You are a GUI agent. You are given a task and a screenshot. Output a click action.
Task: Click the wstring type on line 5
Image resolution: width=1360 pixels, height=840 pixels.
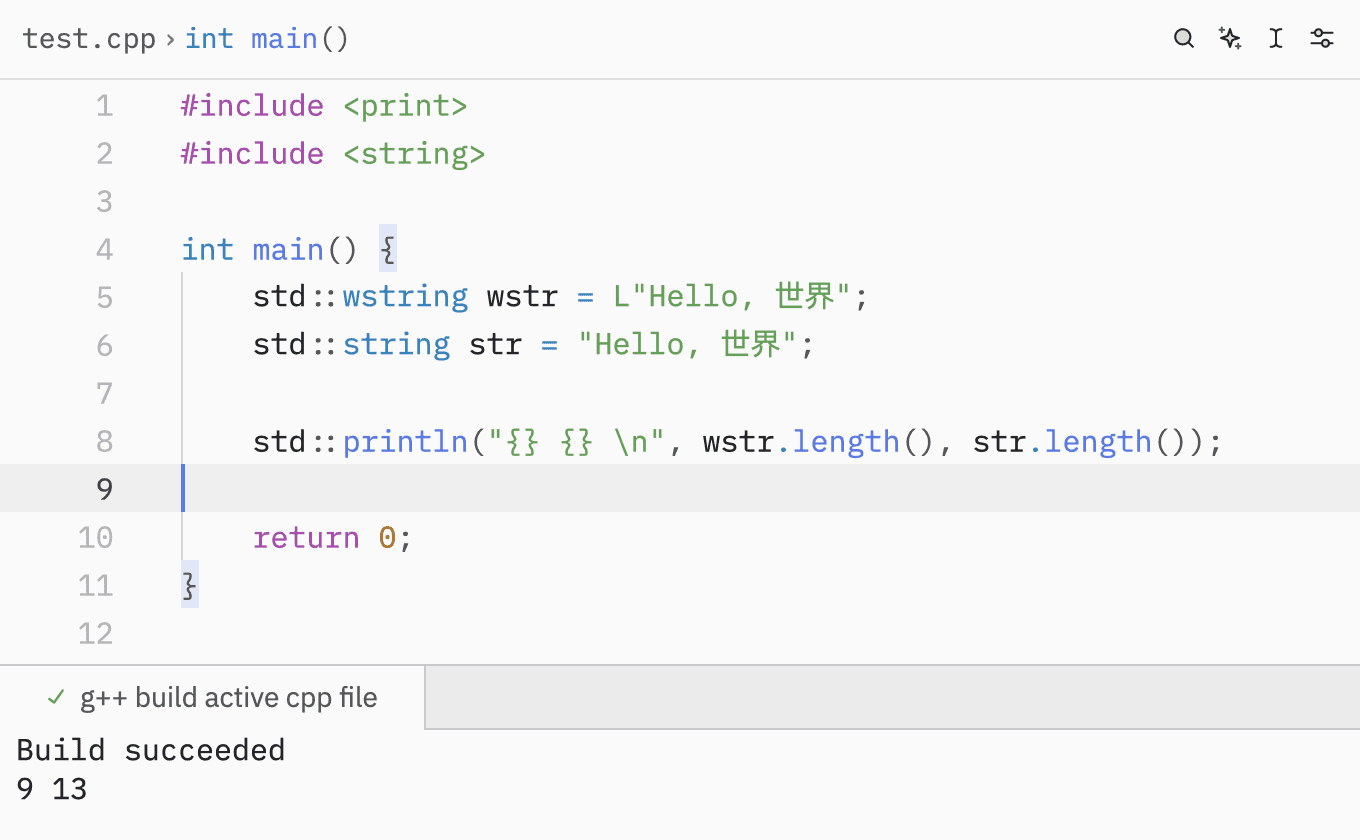pos(405,297)
